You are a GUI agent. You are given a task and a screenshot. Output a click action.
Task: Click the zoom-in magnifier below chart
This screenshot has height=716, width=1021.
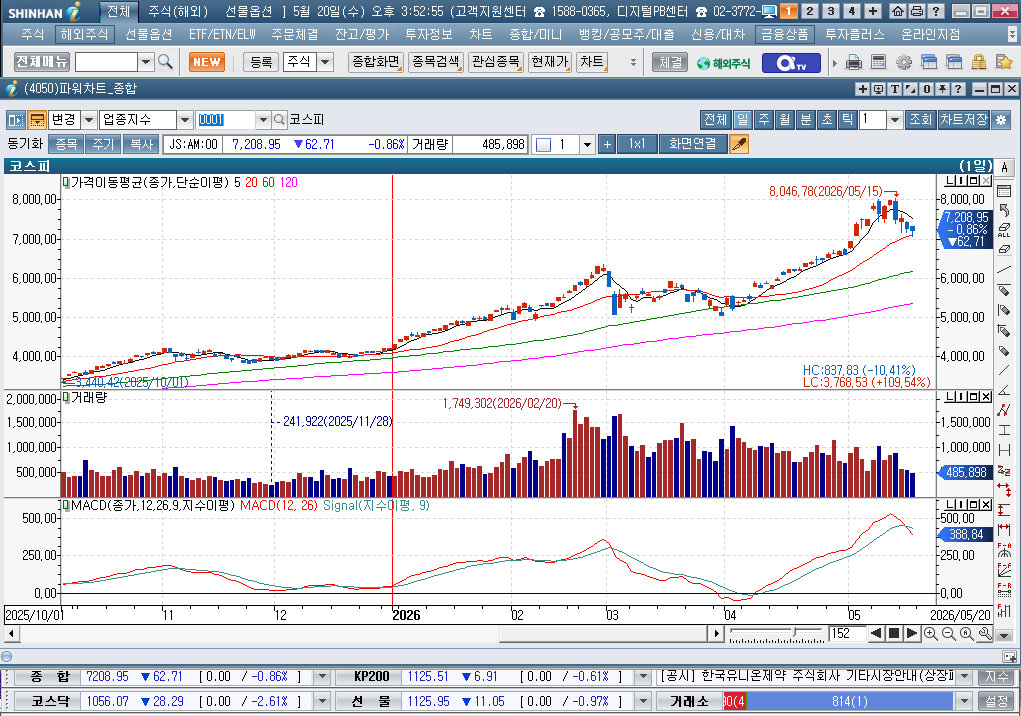[931, 633]
